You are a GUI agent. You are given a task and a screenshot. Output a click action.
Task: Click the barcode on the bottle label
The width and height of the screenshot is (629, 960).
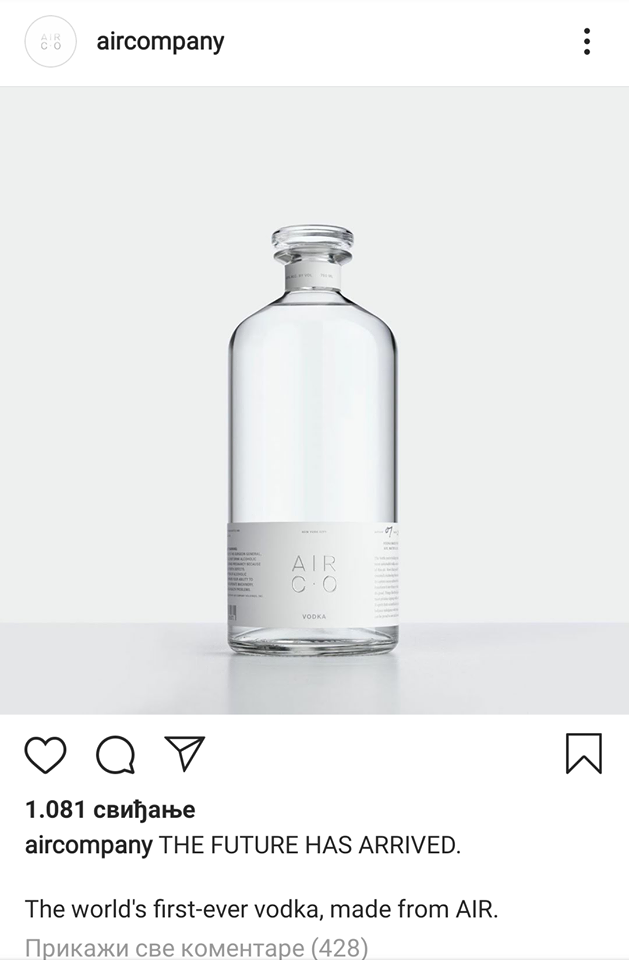tap(232, 614)
